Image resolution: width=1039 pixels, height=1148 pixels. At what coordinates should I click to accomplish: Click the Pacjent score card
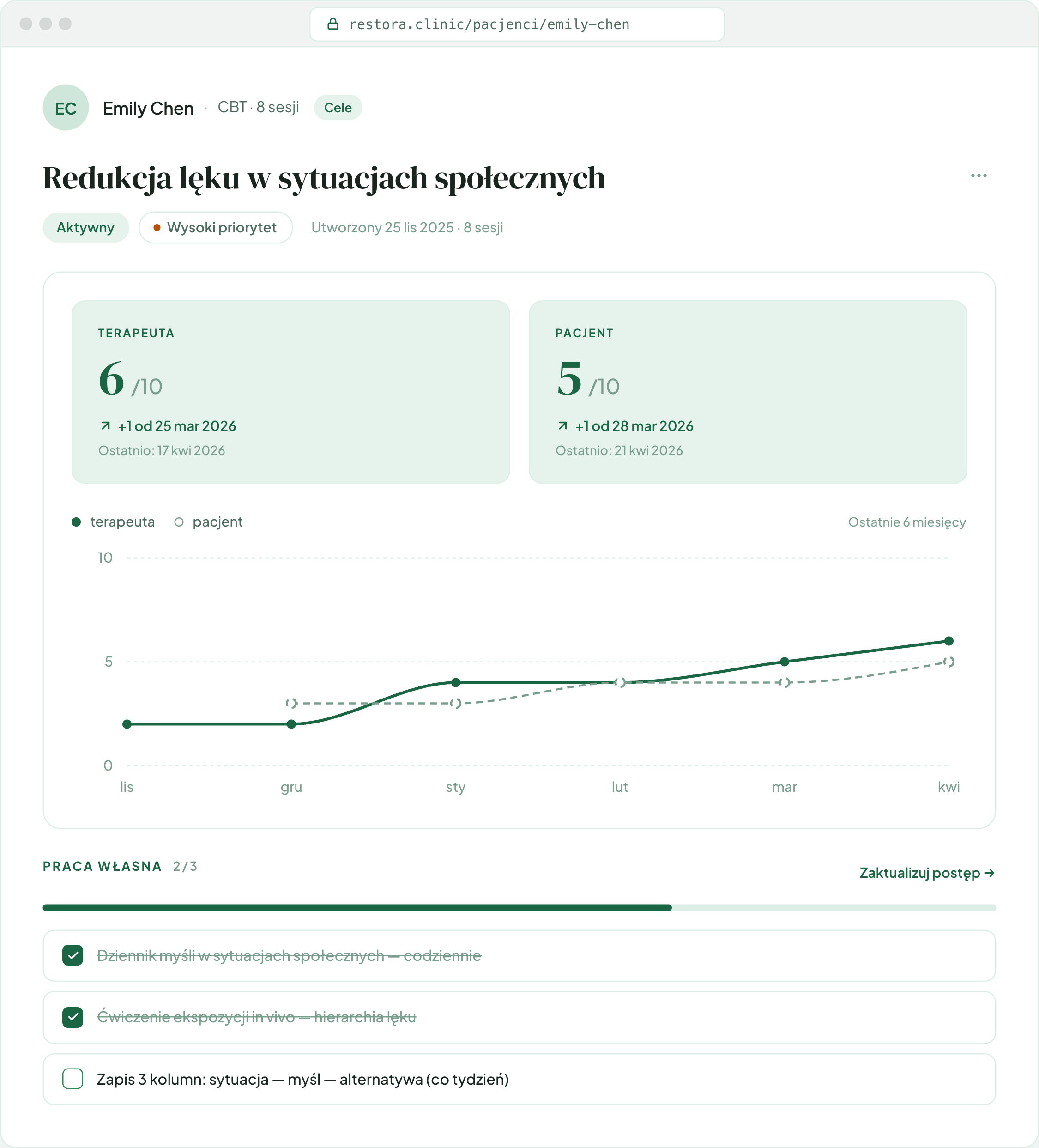tap(748, 392)
